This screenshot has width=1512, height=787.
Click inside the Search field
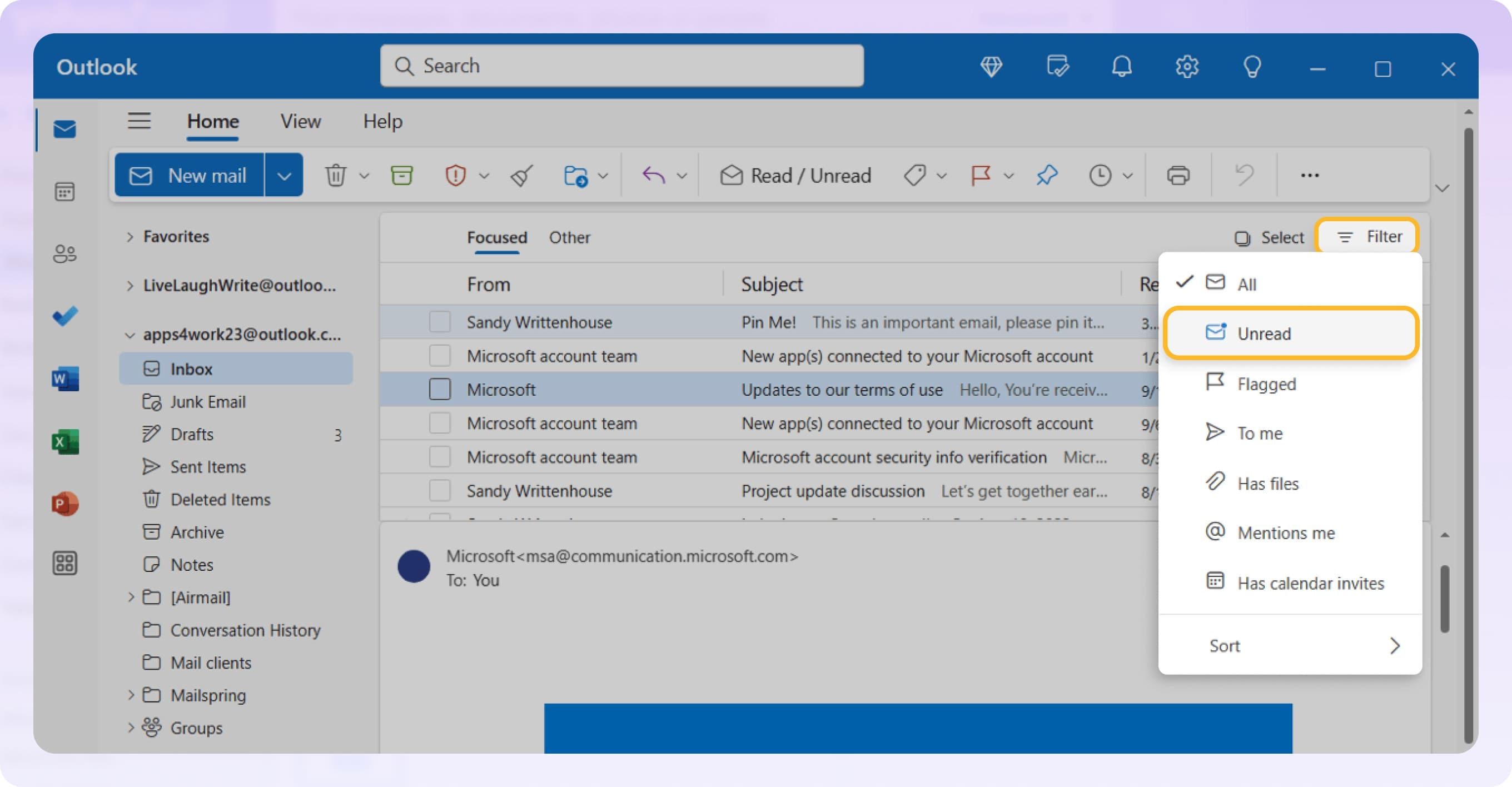[621, 66]
